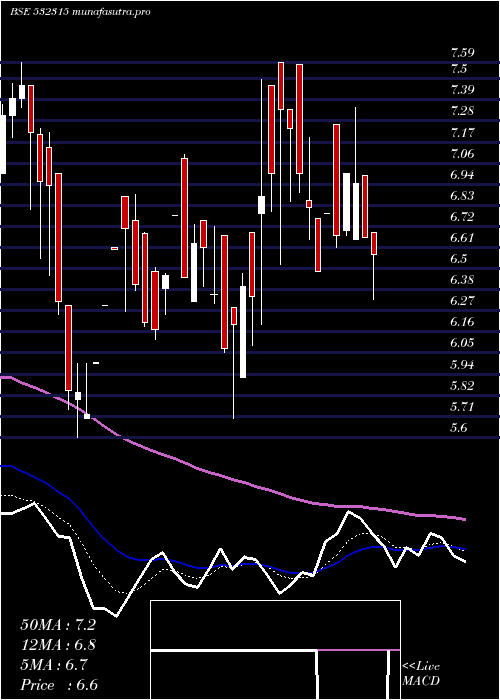The image size is (500, 700).
Task: Click the BSE 532315 munafasutra.pro title text
Action: coord(80,12)
